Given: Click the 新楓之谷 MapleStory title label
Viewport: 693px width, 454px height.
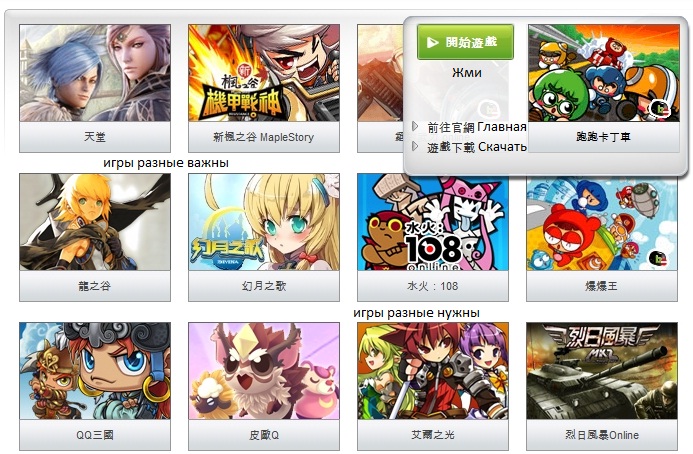Looking at the screenshot, I should pyautogui.click(x=264, y=137).
